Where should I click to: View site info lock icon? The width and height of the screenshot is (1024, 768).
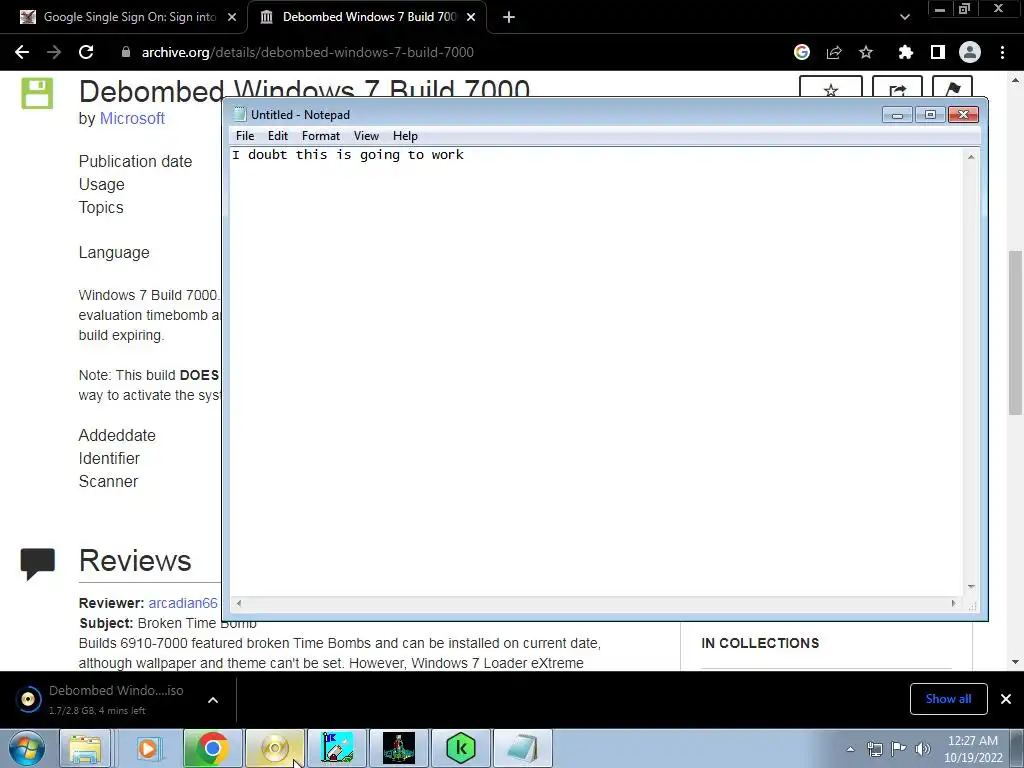(x=125, y=52)
